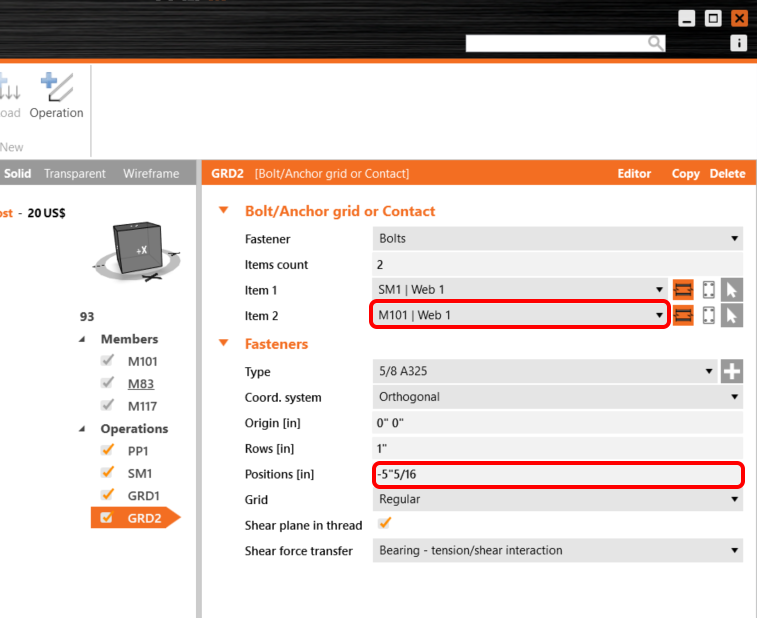Toggle Shear plane in thread checkbox
This screenshot has height=618, width=757.
click(385, 523)
